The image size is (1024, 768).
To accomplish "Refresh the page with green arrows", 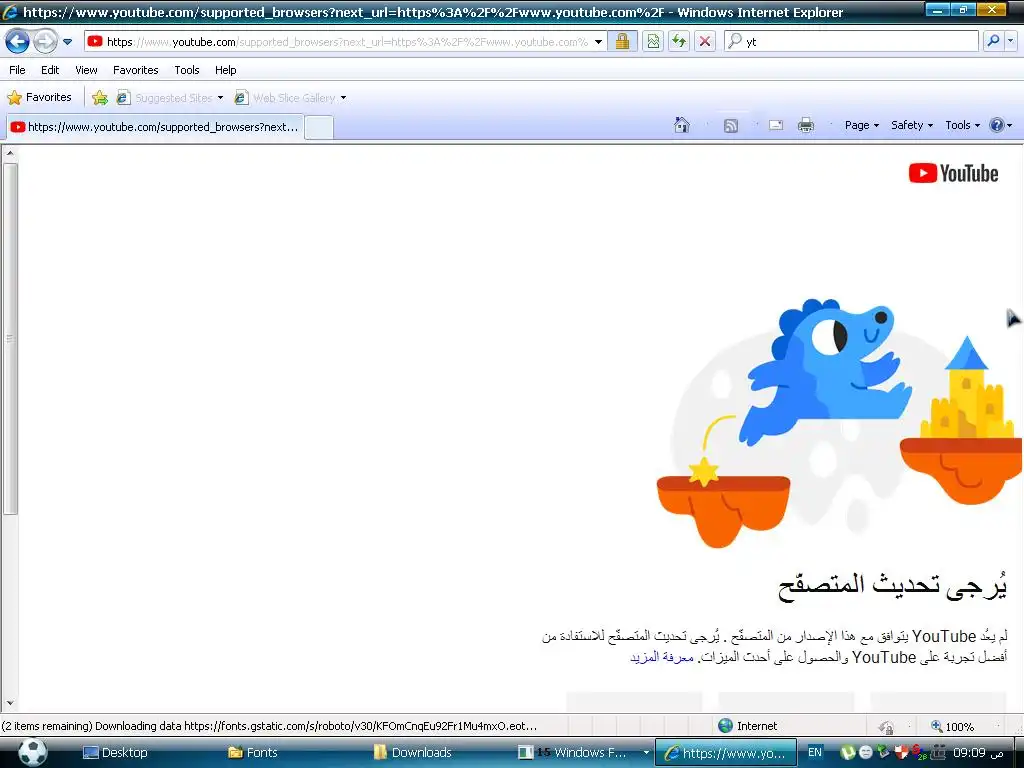I will point(679,42).
